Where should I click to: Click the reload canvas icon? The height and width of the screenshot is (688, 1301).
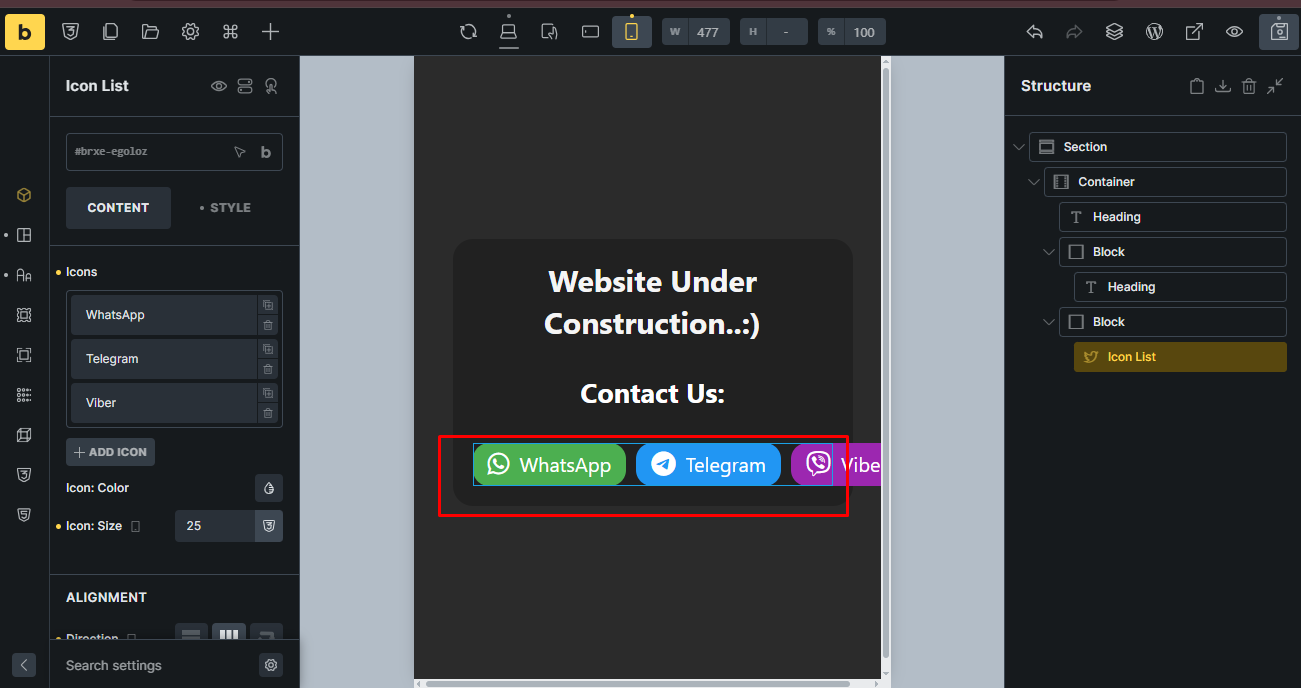(x=468, y=32)
